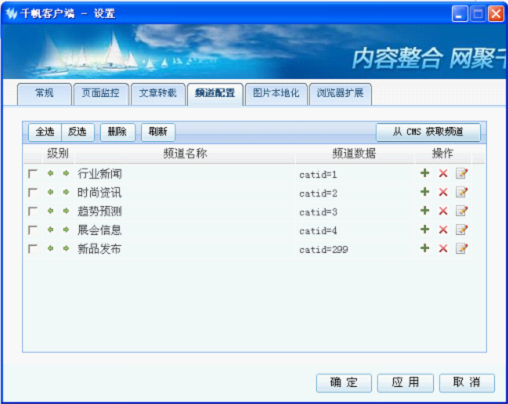
Task: Cancel with the 取消 button
Action: [x=467, y=383]
